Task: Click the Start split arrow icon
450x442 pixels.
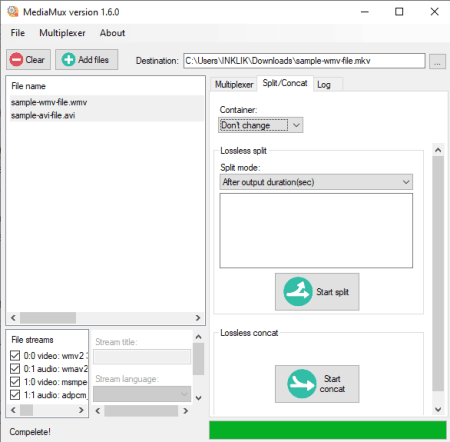Action: pos(298,292)
